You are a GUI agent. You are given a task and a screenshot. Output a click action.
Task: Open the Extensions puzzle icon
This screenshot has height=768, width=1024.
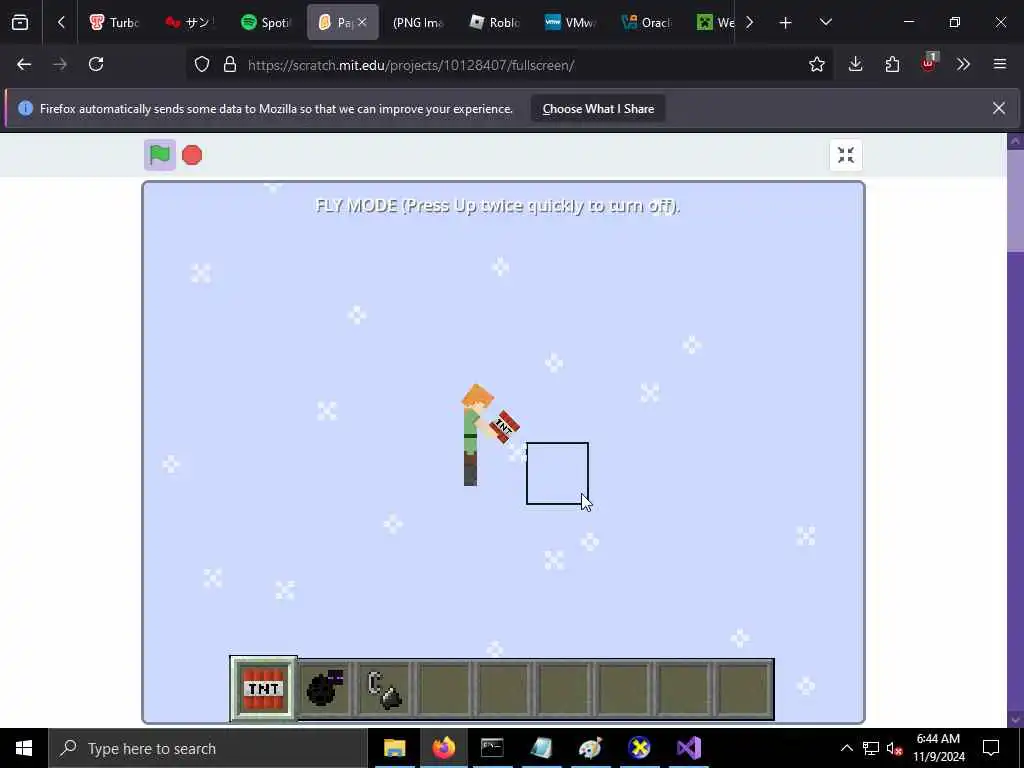click(x=892, y=64)
